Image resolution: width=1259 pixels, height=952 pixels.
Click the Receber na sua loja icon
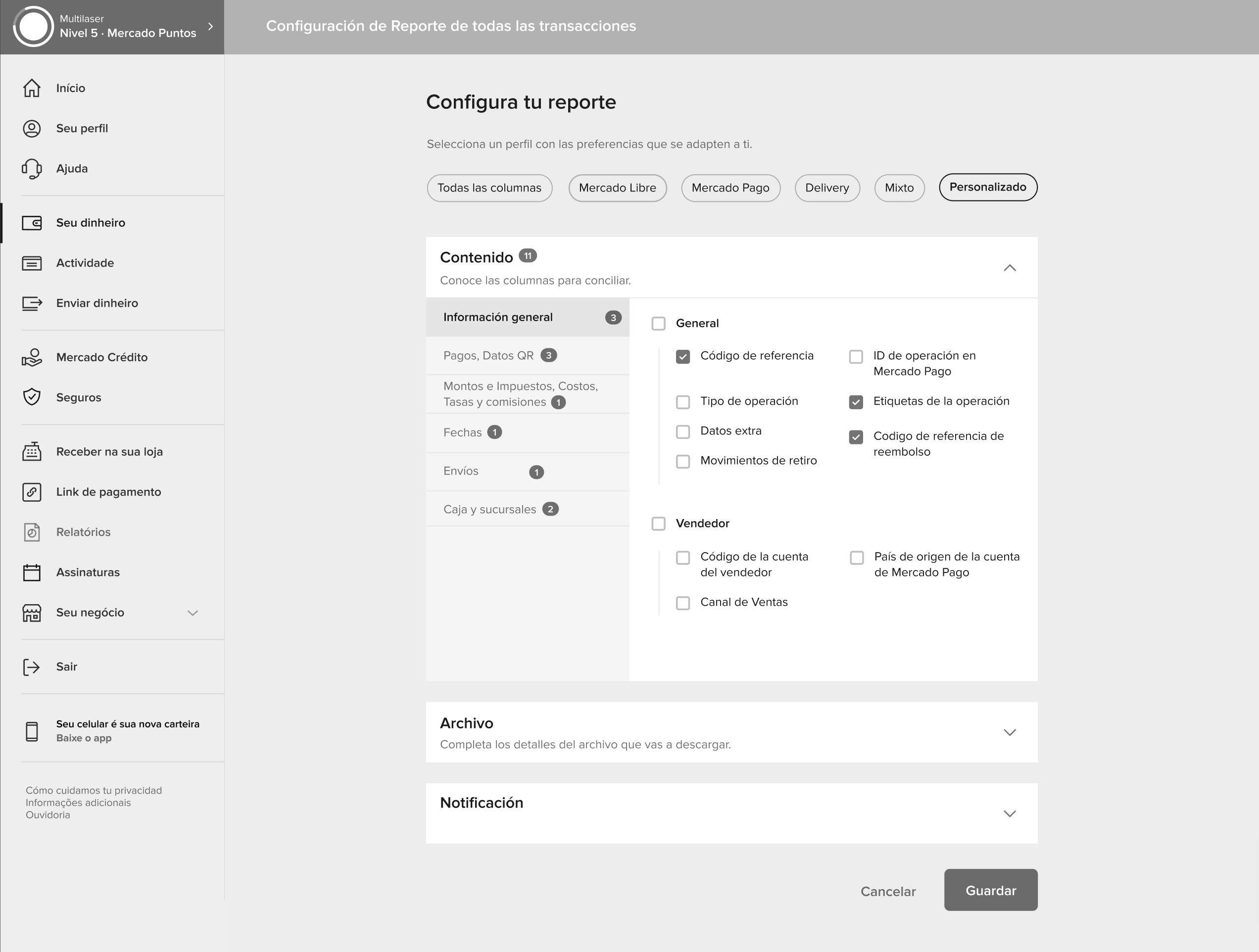point(32,452)
